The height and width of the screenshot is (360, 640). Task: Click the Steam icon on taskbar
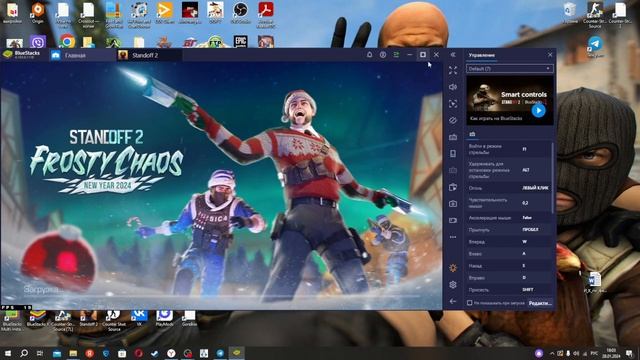pyautogui.click(x=155, y=353)
